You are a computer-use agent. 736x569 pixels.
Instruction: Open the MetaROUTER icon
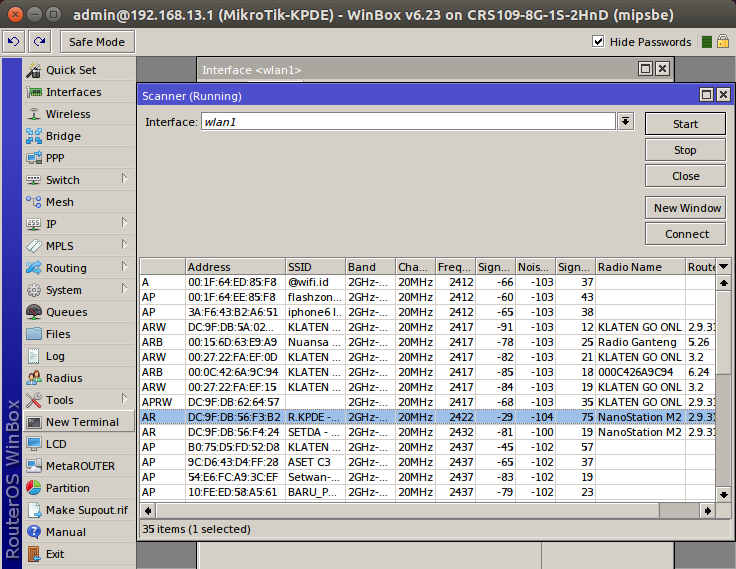click(x=34, y=466)
